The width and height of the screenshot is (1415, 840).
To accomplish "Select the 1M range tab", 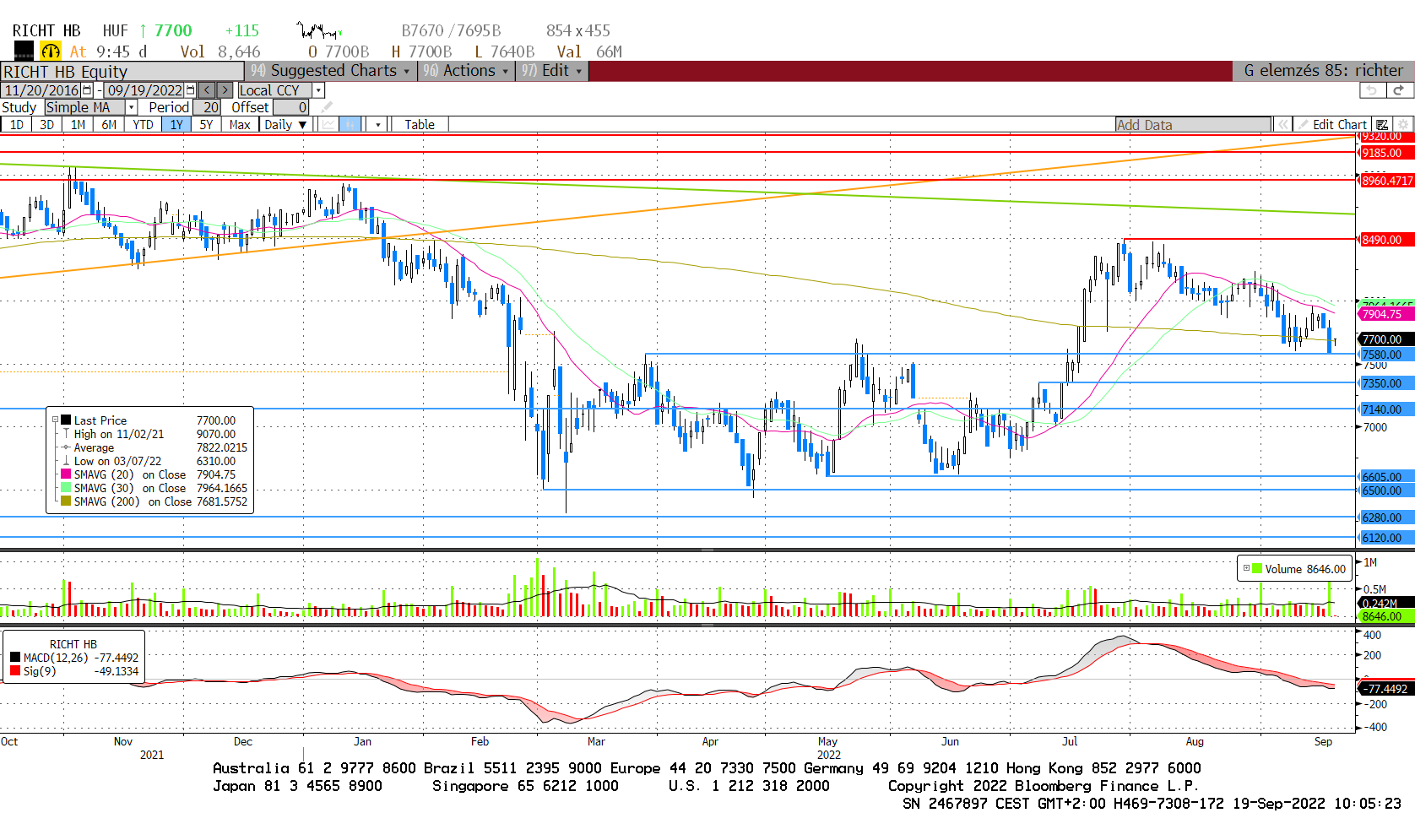I will pyautogui.click(x=78, y=125).
